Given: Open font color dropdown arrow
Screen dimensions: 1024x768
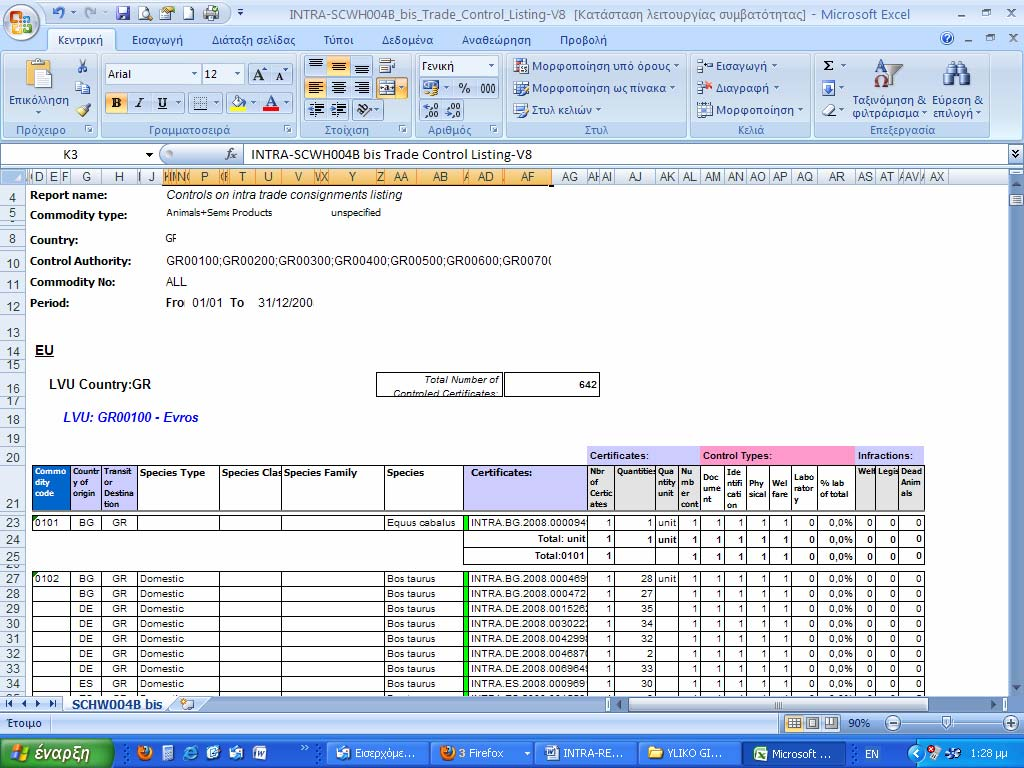Looking at the screenshot, I should coord(286,103).
